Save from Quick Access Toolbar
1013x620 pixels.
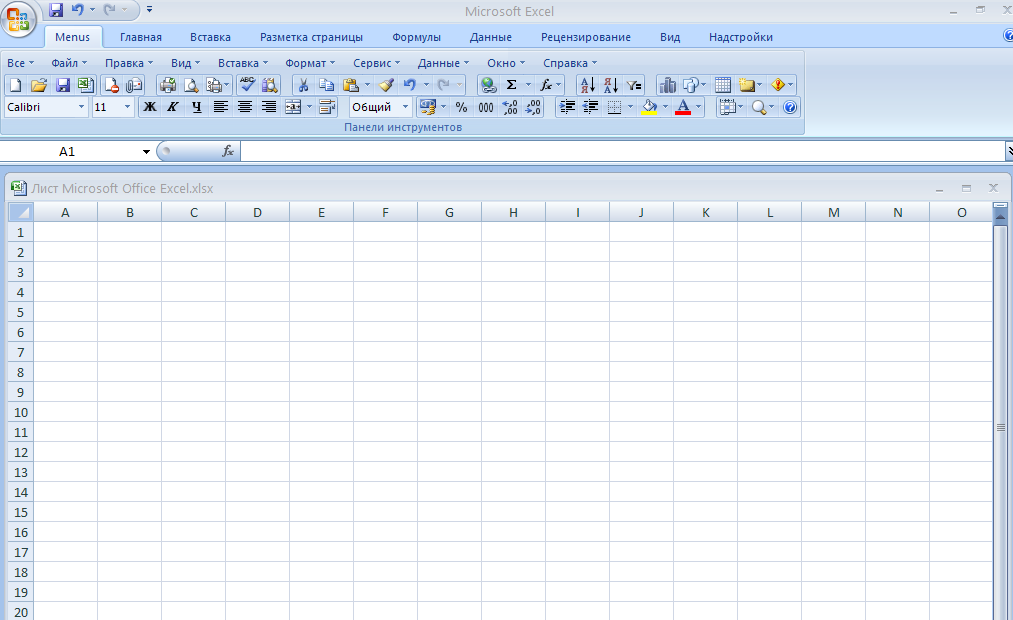point(56,10)
